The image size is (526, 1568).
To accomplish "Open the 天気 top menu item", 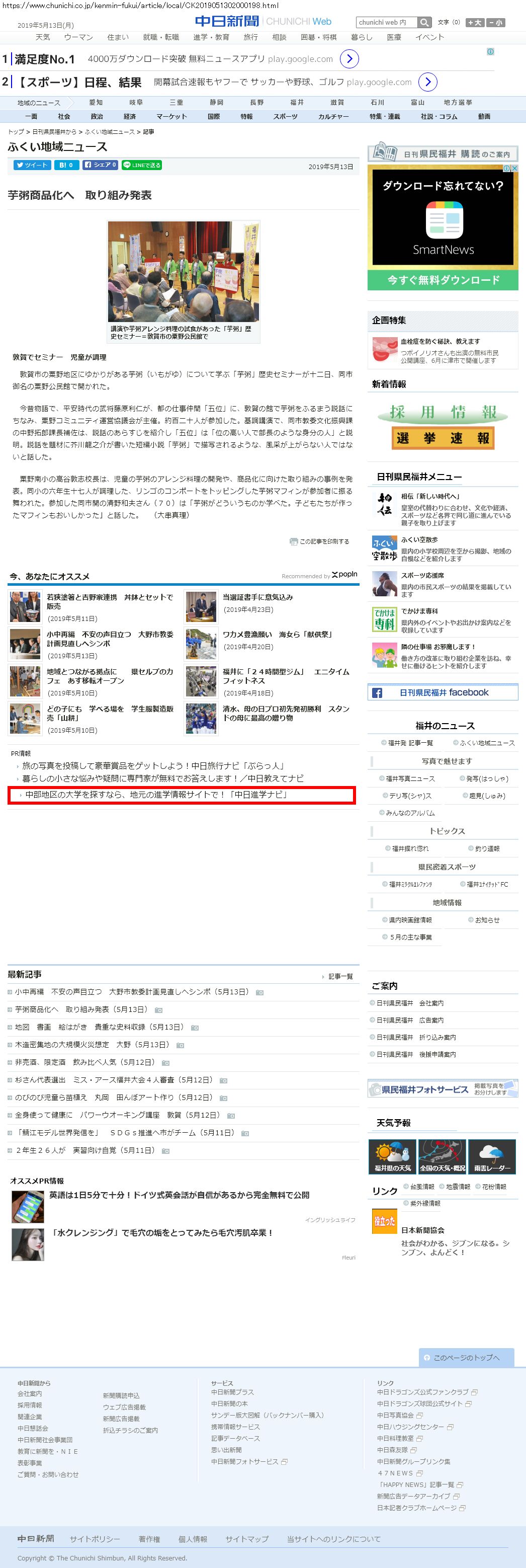I will click(x=43, y=37).
